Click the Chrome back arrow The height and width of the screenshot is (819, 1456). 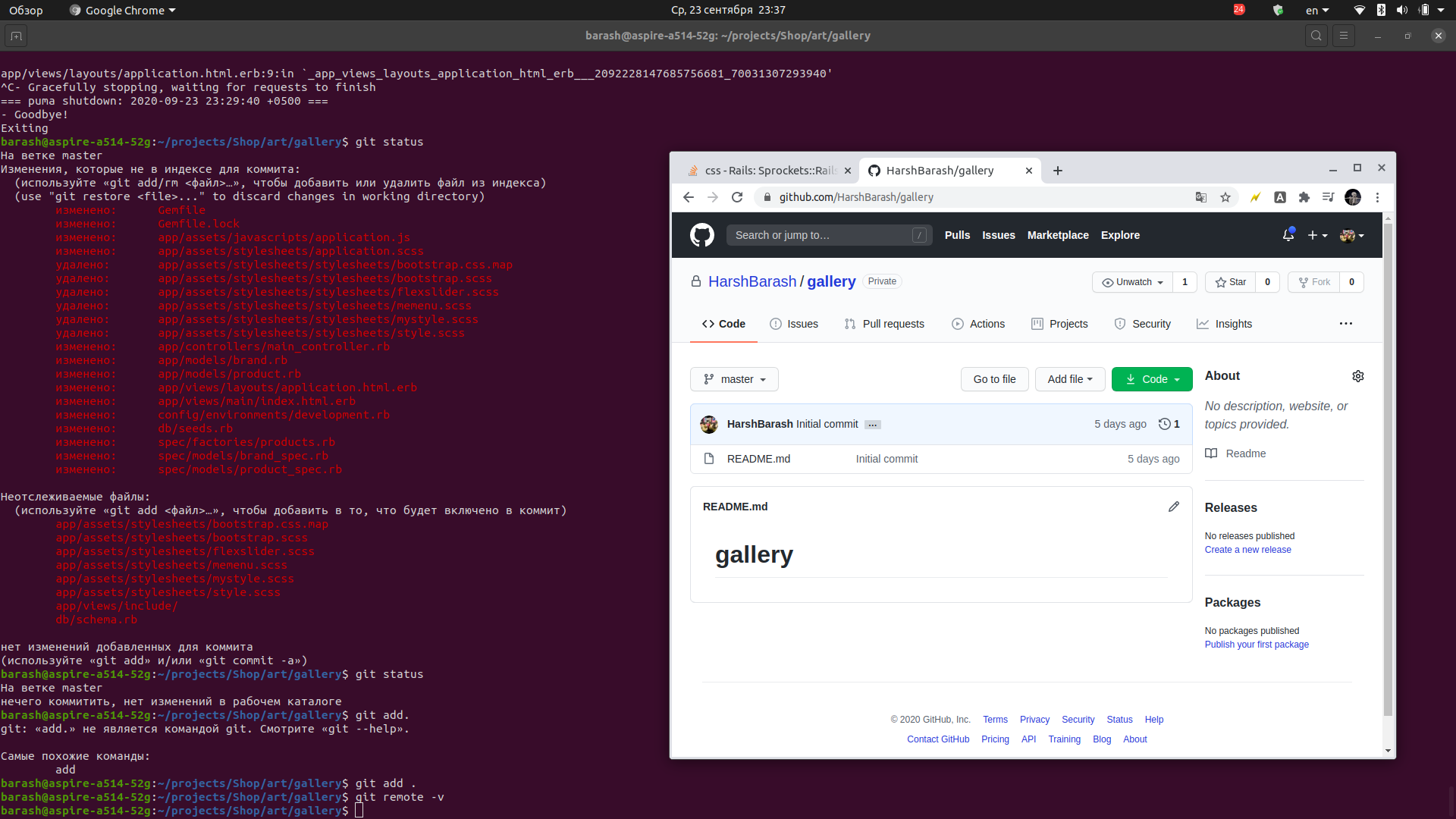688,197
